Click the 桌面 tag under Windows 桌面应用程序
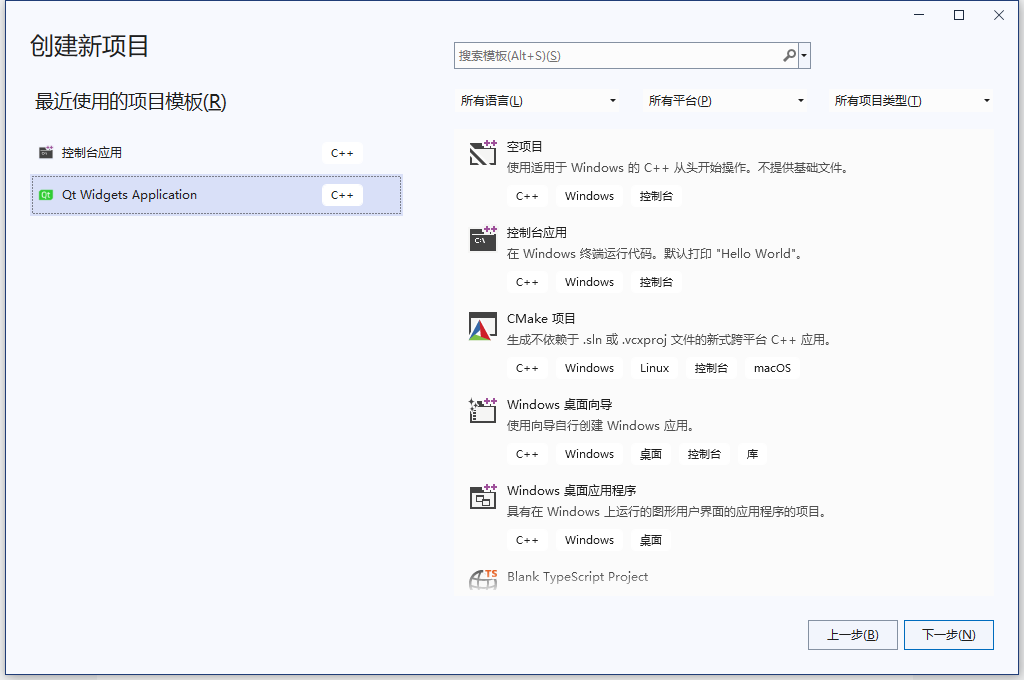 (x=650, y=540)
